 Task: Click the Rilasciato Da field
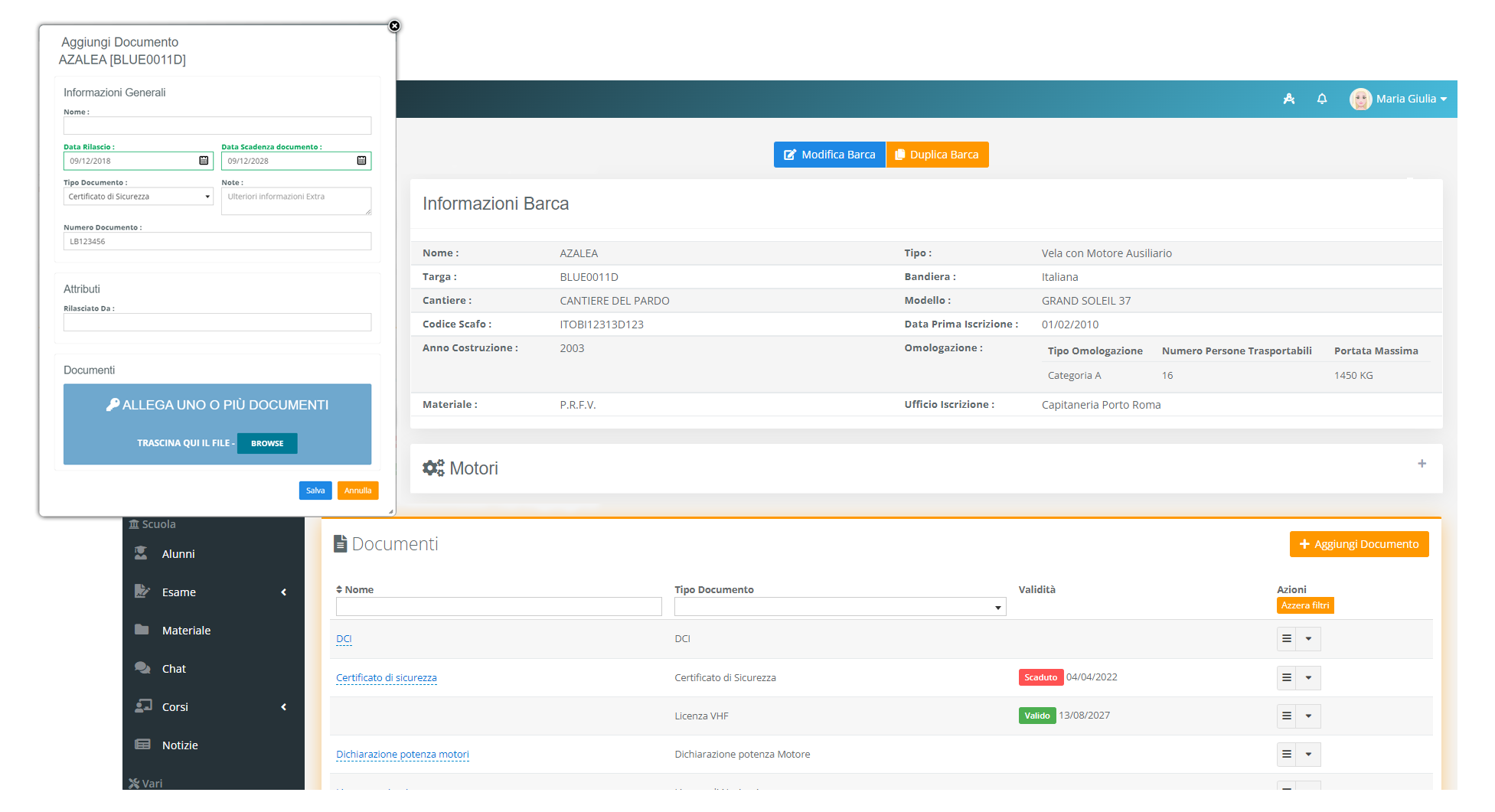point(217,322)
